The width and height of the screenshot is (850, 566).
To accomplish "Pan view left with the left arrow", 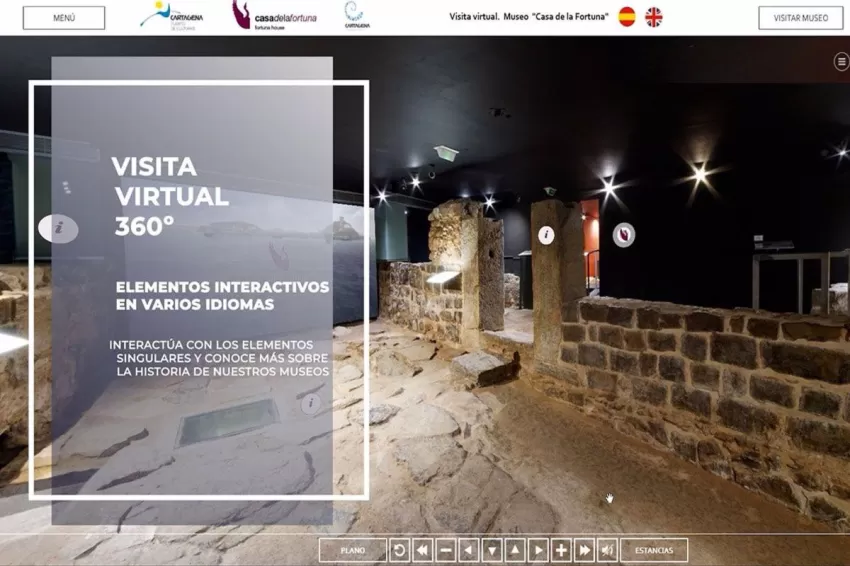I will click(469, 550).
